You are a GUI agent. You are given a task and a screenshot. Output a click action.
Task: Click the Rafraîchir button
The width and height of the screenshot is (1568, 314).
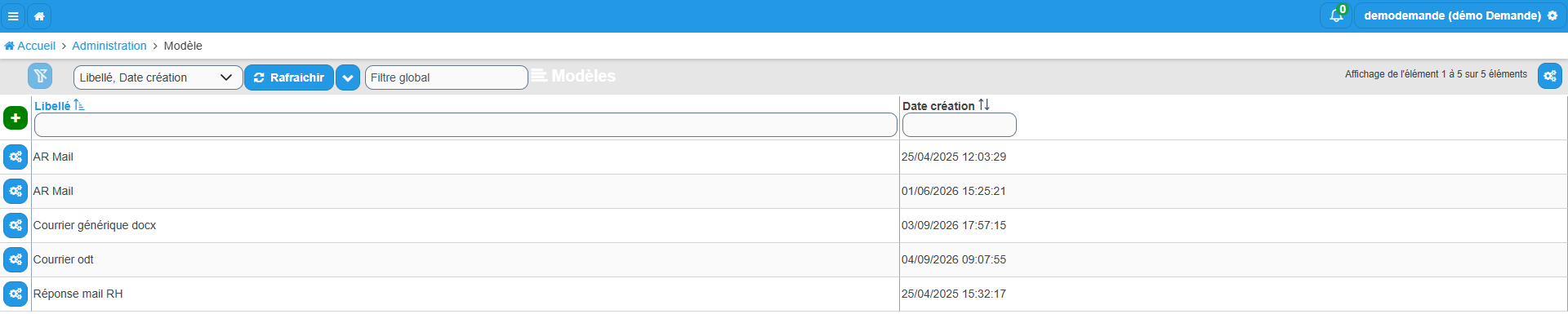(289, 77)
